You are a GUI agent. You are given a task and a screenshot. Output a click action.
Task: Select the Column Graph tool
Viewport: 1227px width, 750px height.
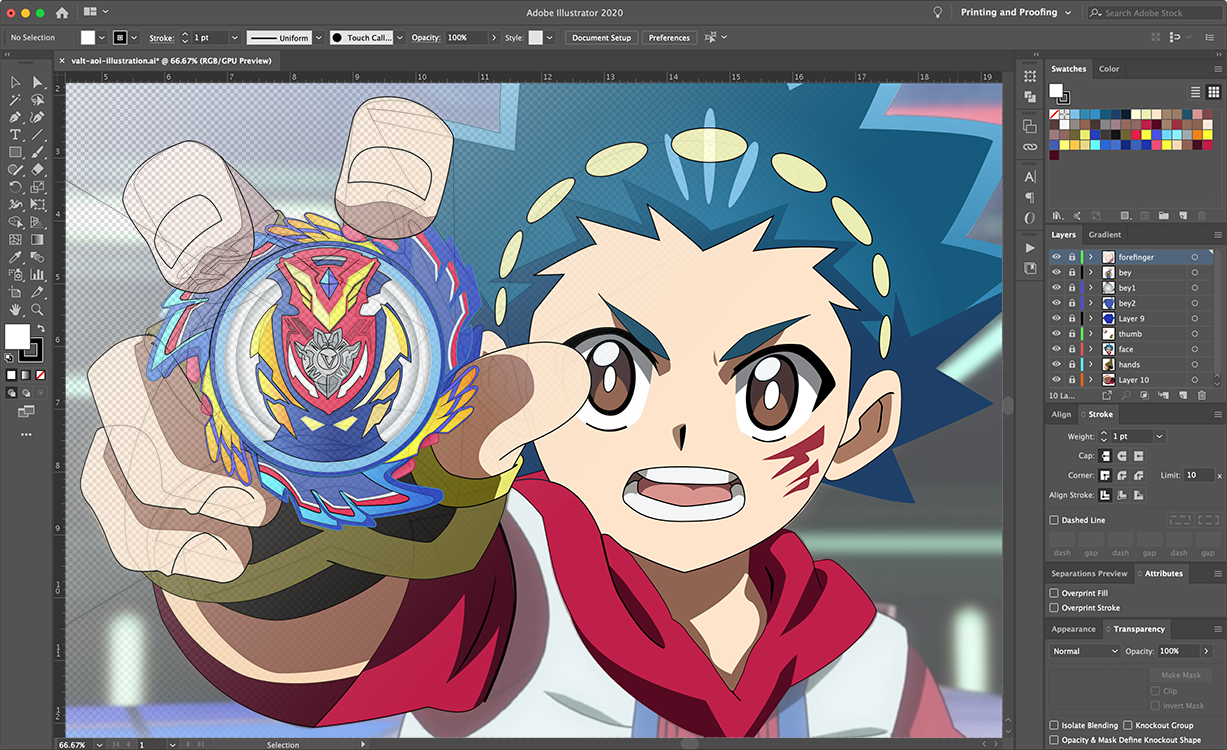point(37,275)
